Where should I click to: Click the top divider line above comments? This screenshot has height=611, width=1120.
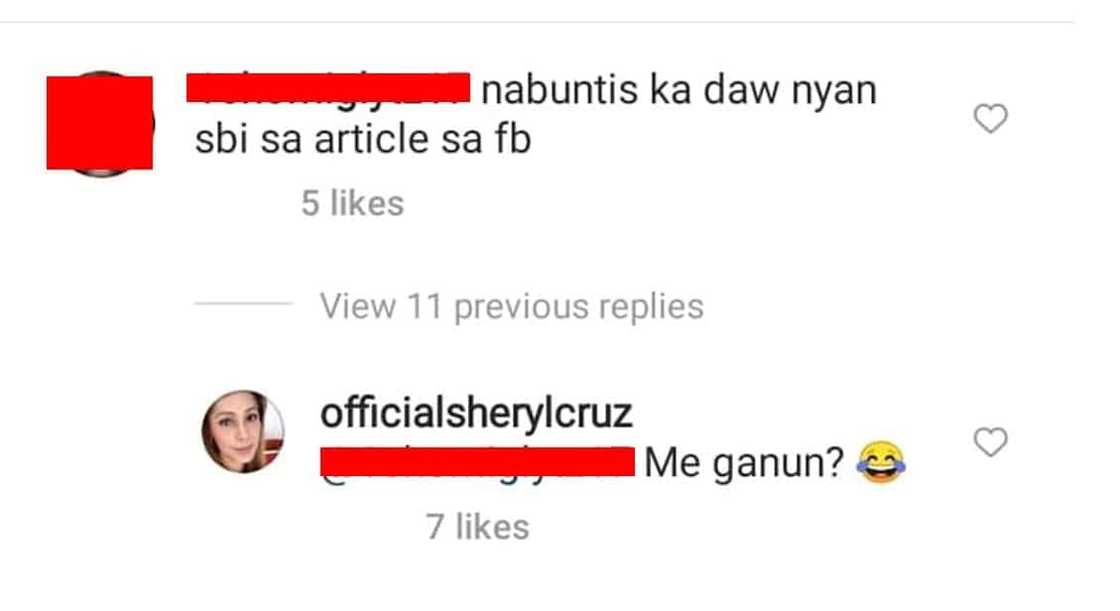[537, 22]
